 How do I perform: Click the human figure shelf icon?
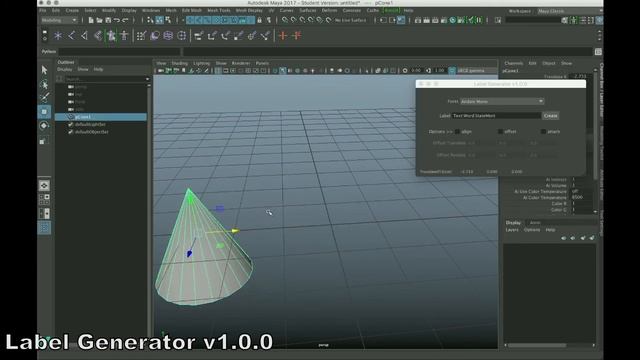coord(124,36)
